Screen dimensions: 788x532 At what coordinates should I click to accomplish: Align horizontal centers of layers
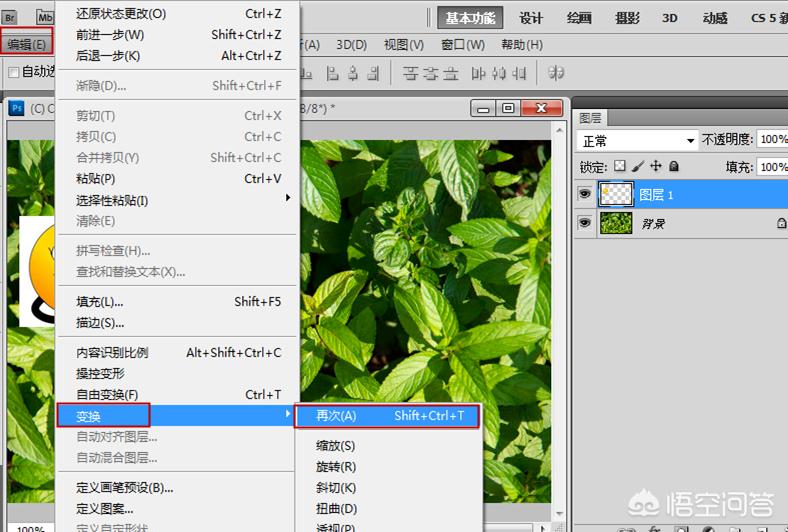353,74
